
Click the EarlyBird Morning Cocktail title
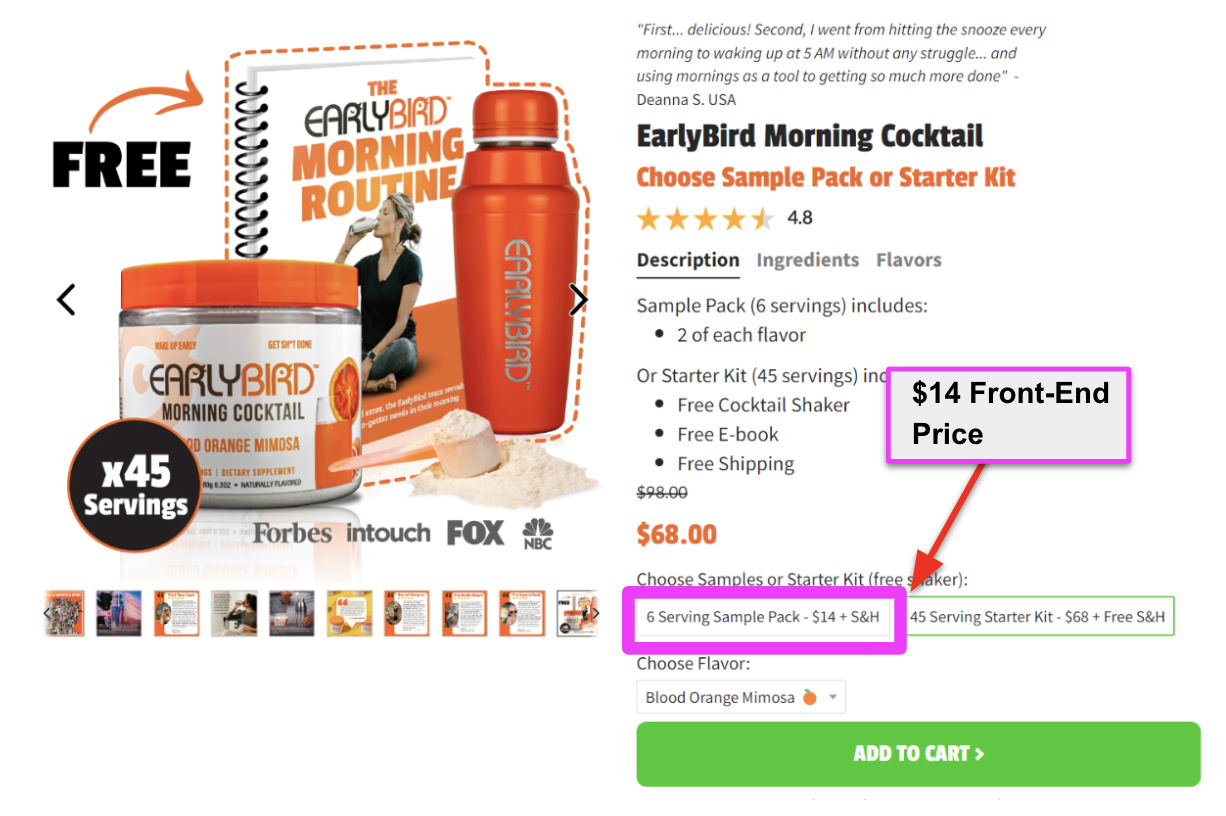[810, 136]
